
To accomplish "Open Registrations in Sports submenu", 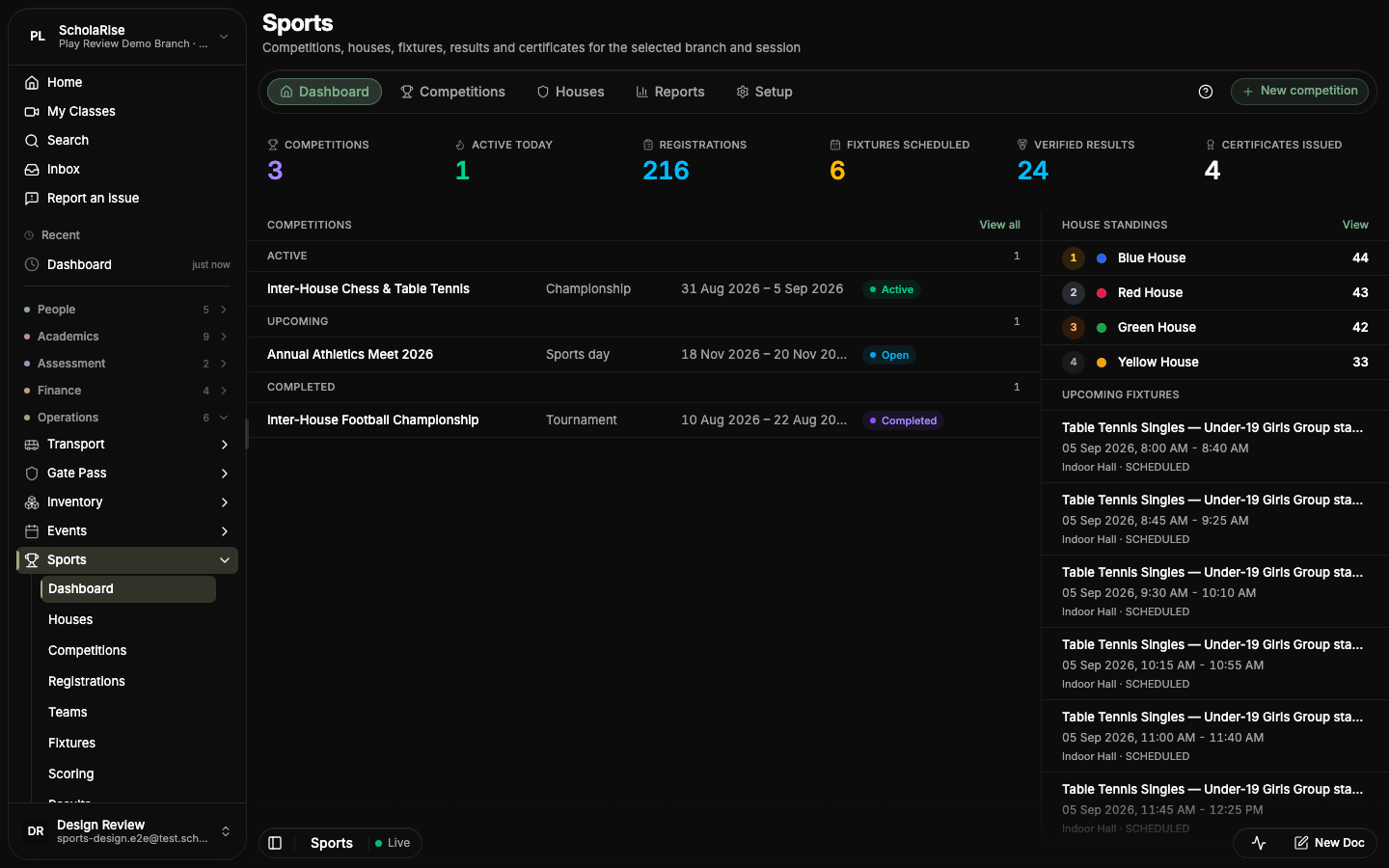I will (128, 681).
